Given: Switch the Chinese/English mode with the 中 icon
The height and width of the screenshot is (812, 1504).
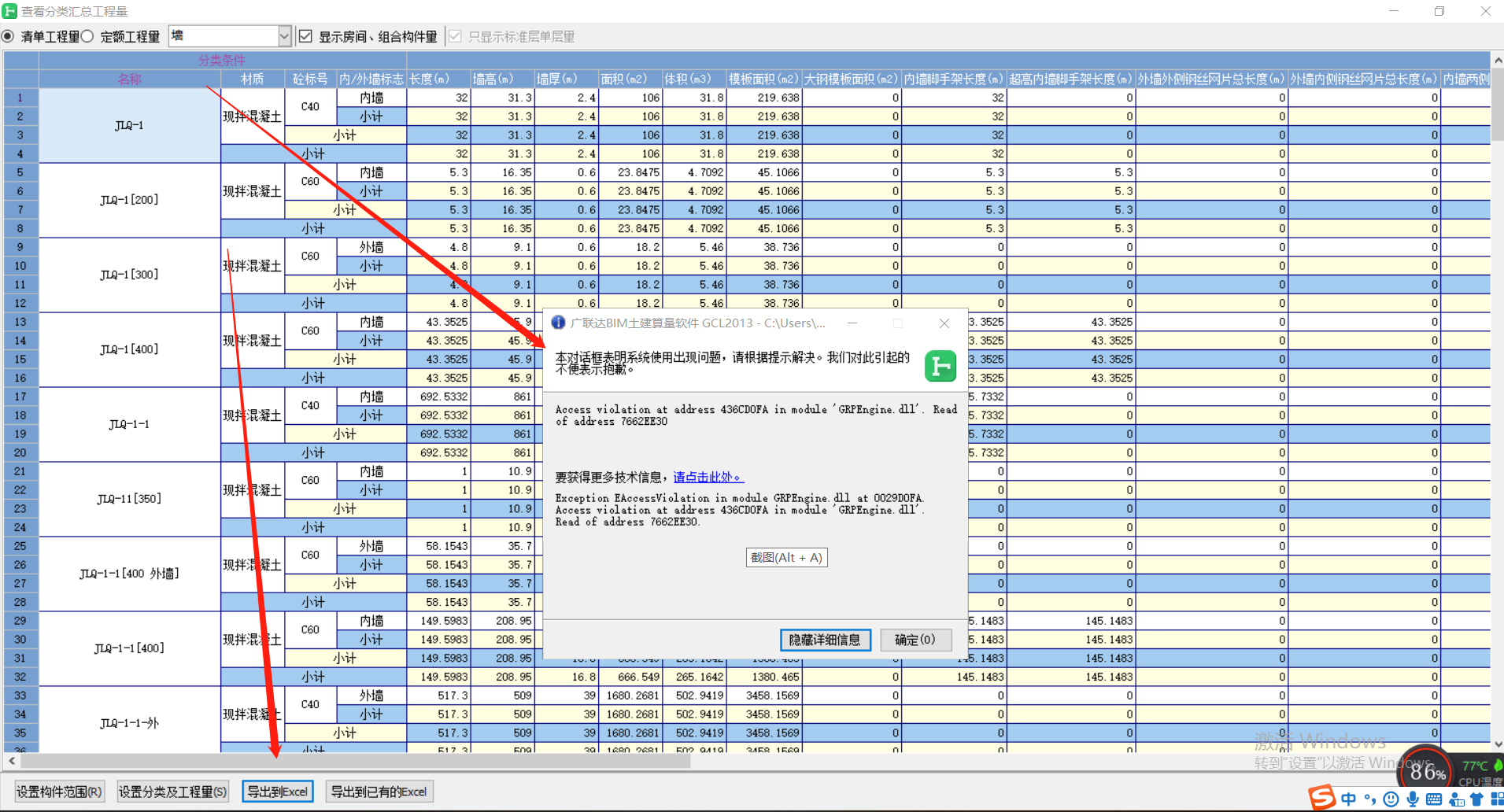Looking at the screenshot, I should [1349, 799].
